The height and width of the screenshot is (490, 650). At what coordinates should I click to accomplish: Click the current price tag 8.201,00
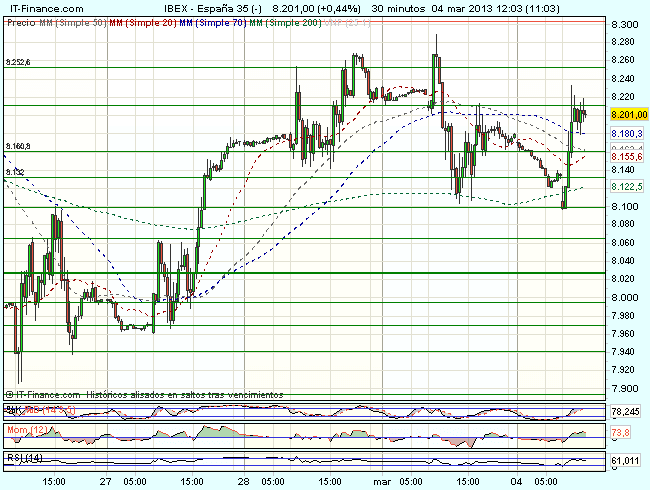[x=625, y=115]
